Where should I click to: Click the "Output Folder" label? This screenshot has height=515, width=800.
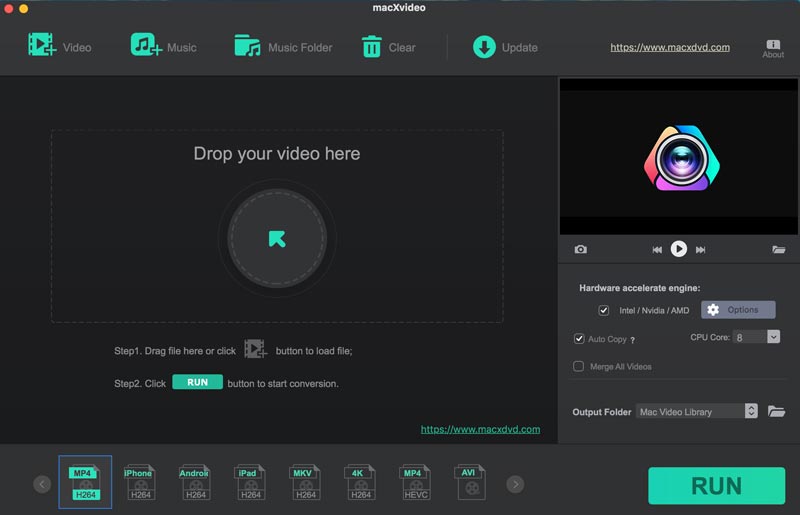pos(602,412)
